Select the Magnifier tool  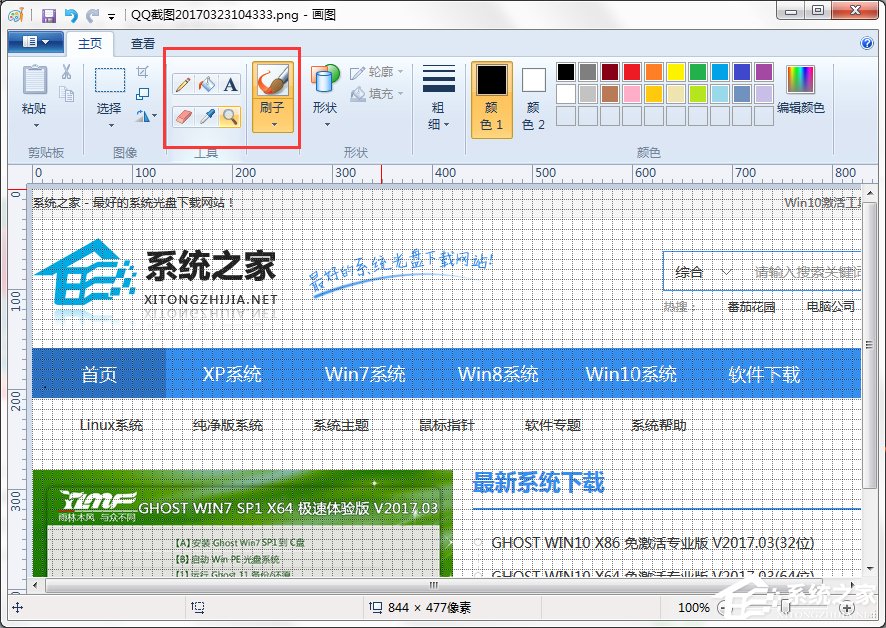pyautogui.click(x=229, y=117)
